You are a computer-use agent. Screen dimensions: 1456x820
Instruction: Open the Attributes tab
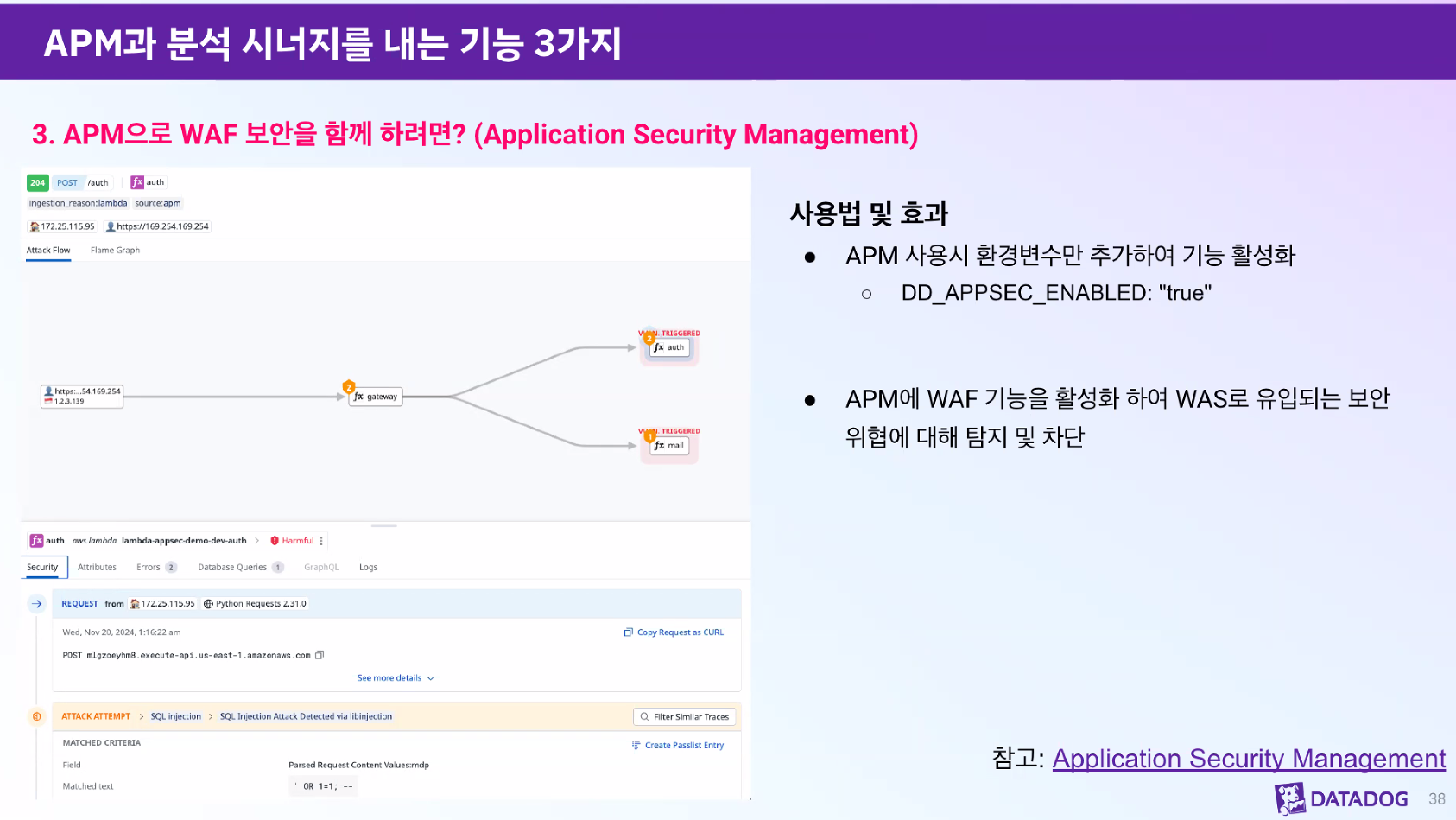click(x=97, y=567)
